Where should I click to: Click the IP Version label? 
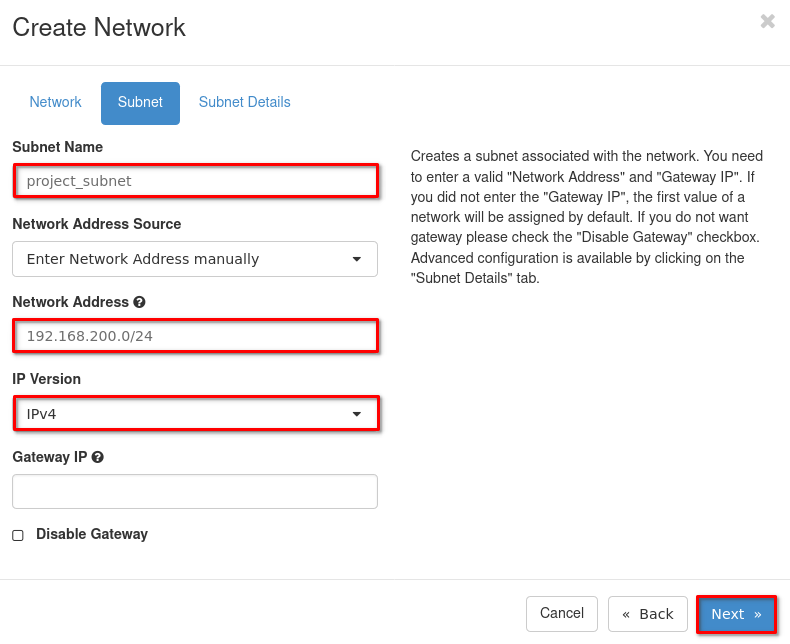tap(47, 379)
